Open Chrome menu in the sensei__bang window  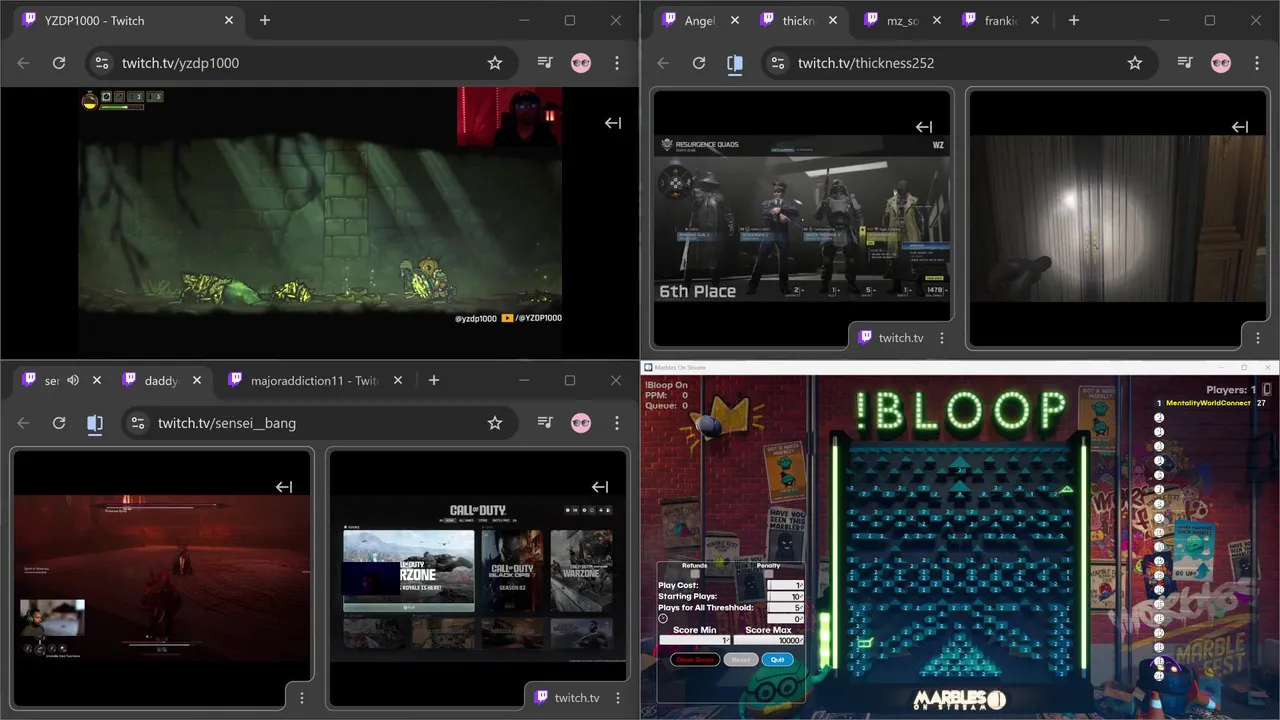coord(617,423)
